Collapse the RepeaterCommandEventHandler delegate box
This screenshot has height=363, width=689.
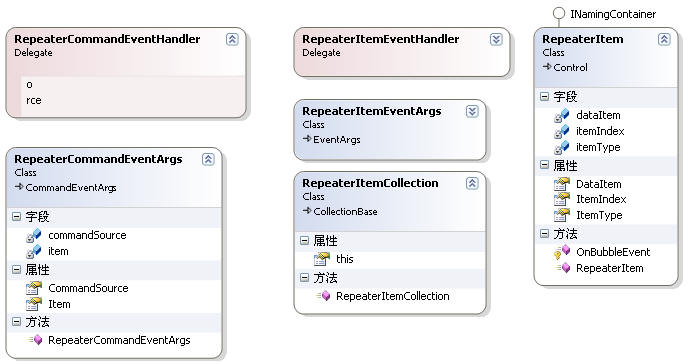[x=232, y=40]
